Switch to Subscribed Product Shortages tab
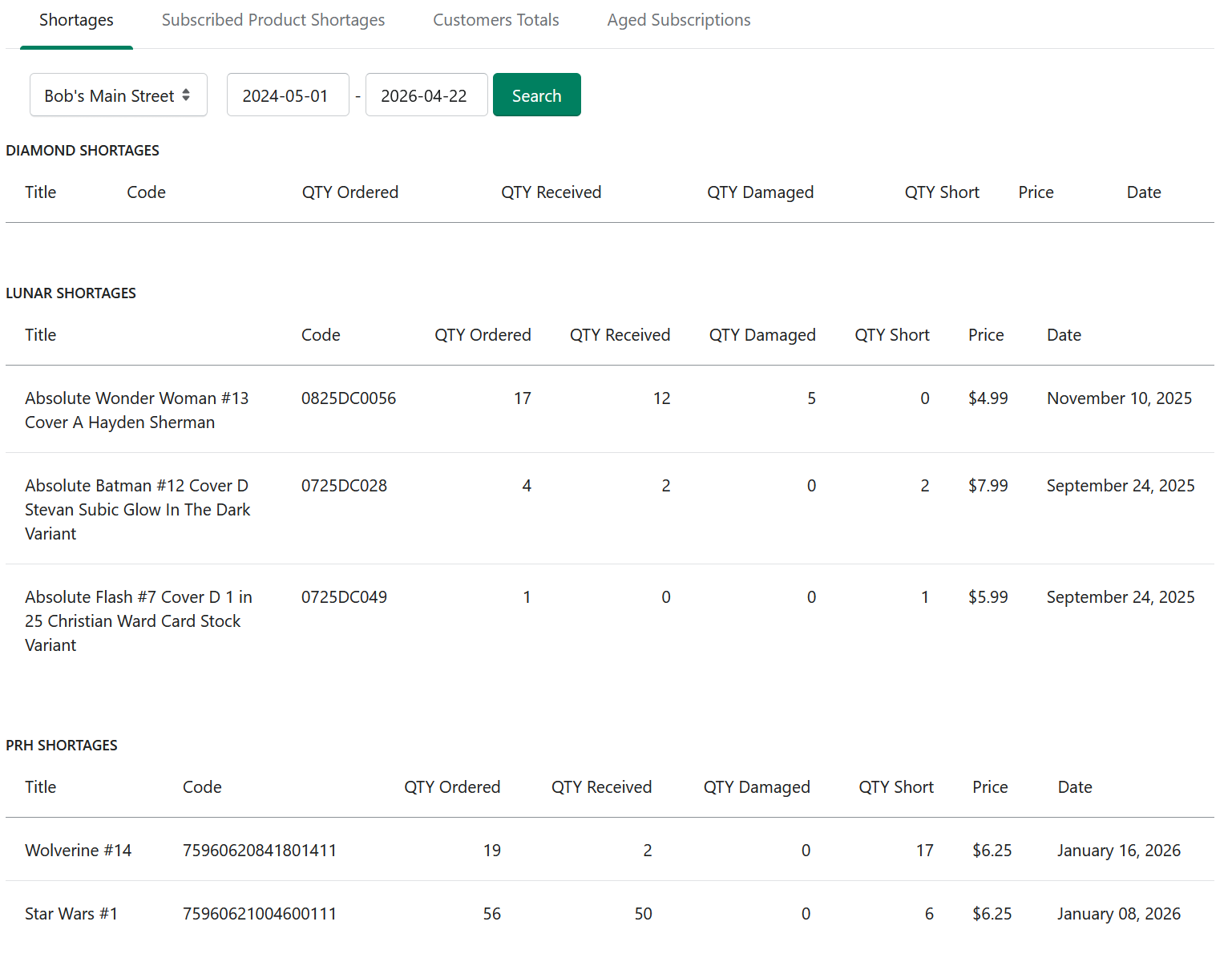This screenshot has width=1232, height=958. pyautogui.click(x=273, y=20)
